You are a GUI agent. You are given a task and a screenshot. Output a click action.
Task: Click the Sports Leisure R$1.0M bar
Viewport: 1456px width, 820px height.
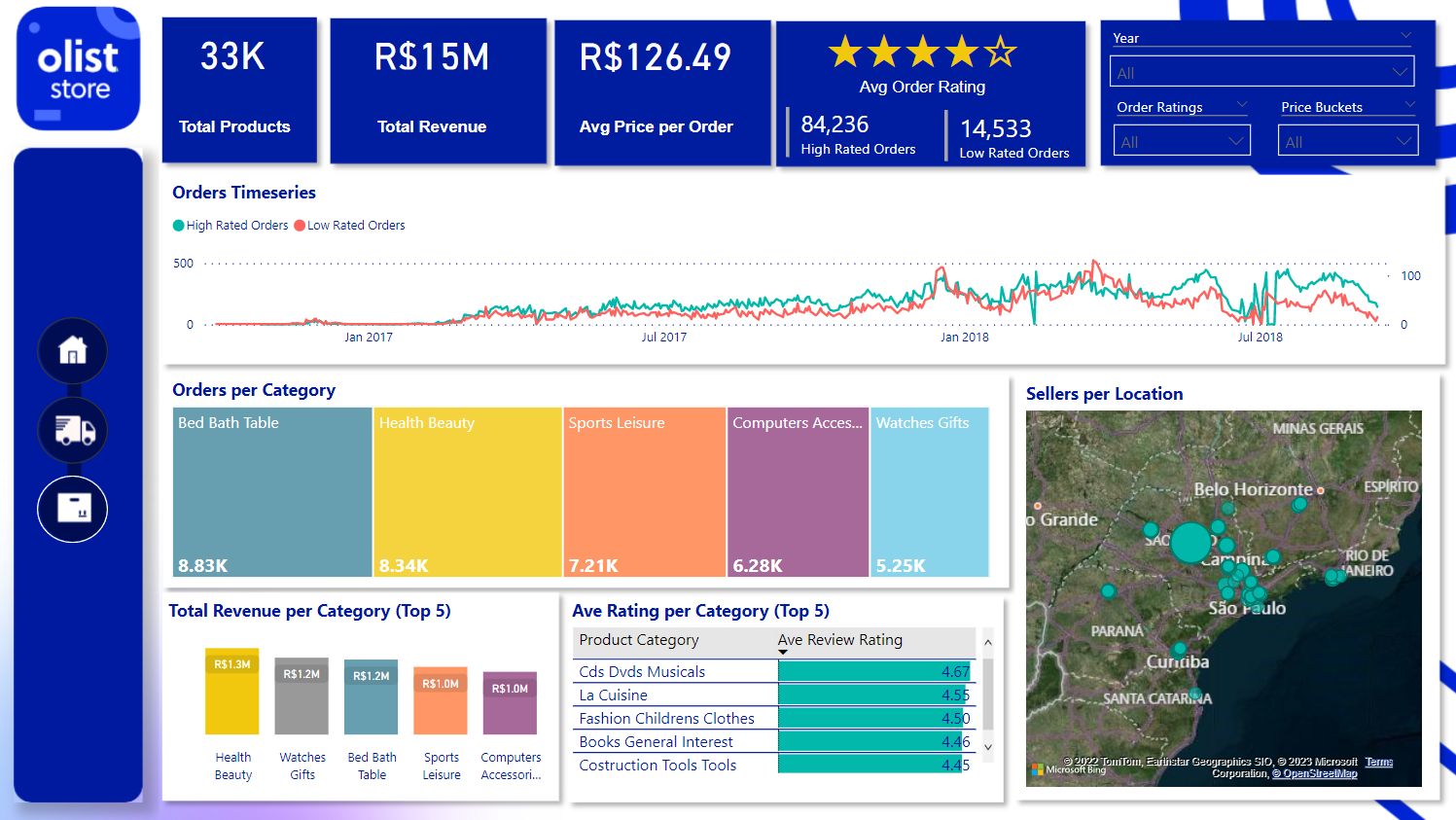point(441,701)
